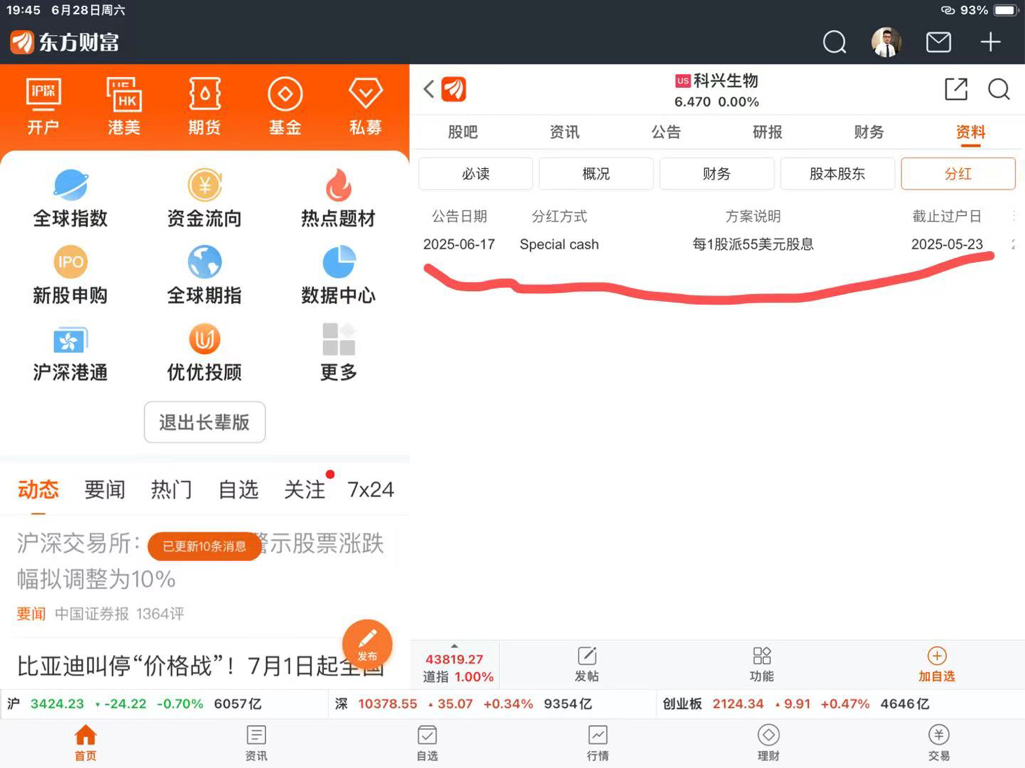
Task: Tap 加自选 add to watchlist
Action: (937, 665)
